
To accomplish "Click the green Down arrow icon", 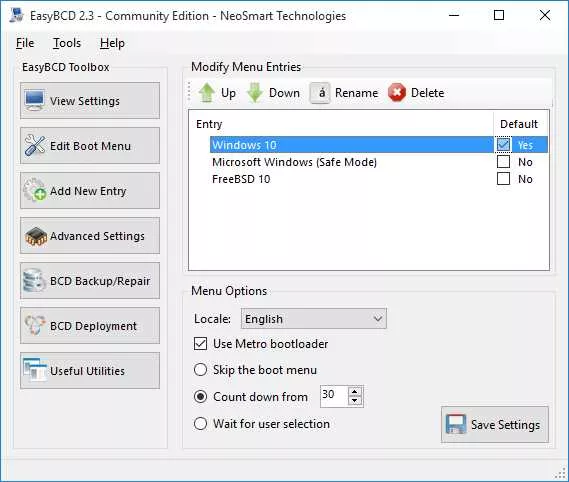I will click(x=255, y=93).
